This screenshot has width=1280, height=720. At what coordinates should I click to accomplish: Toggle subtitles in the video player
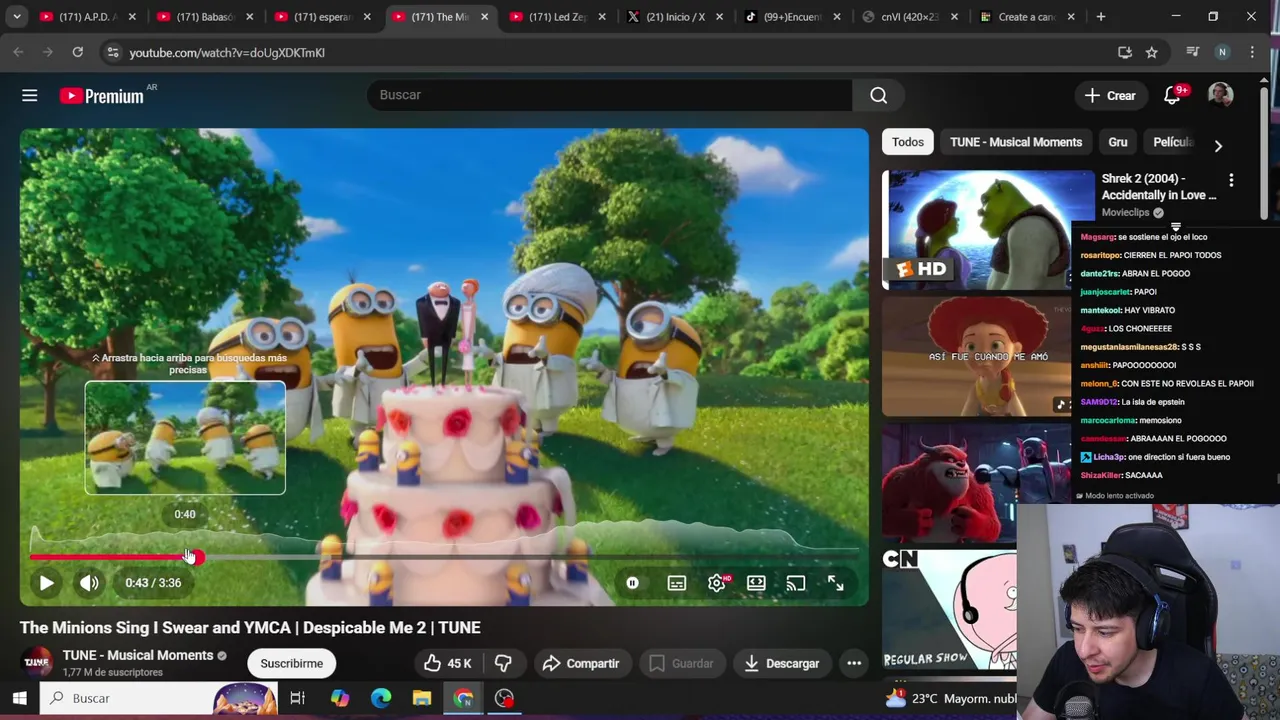[x=677, y=583]
